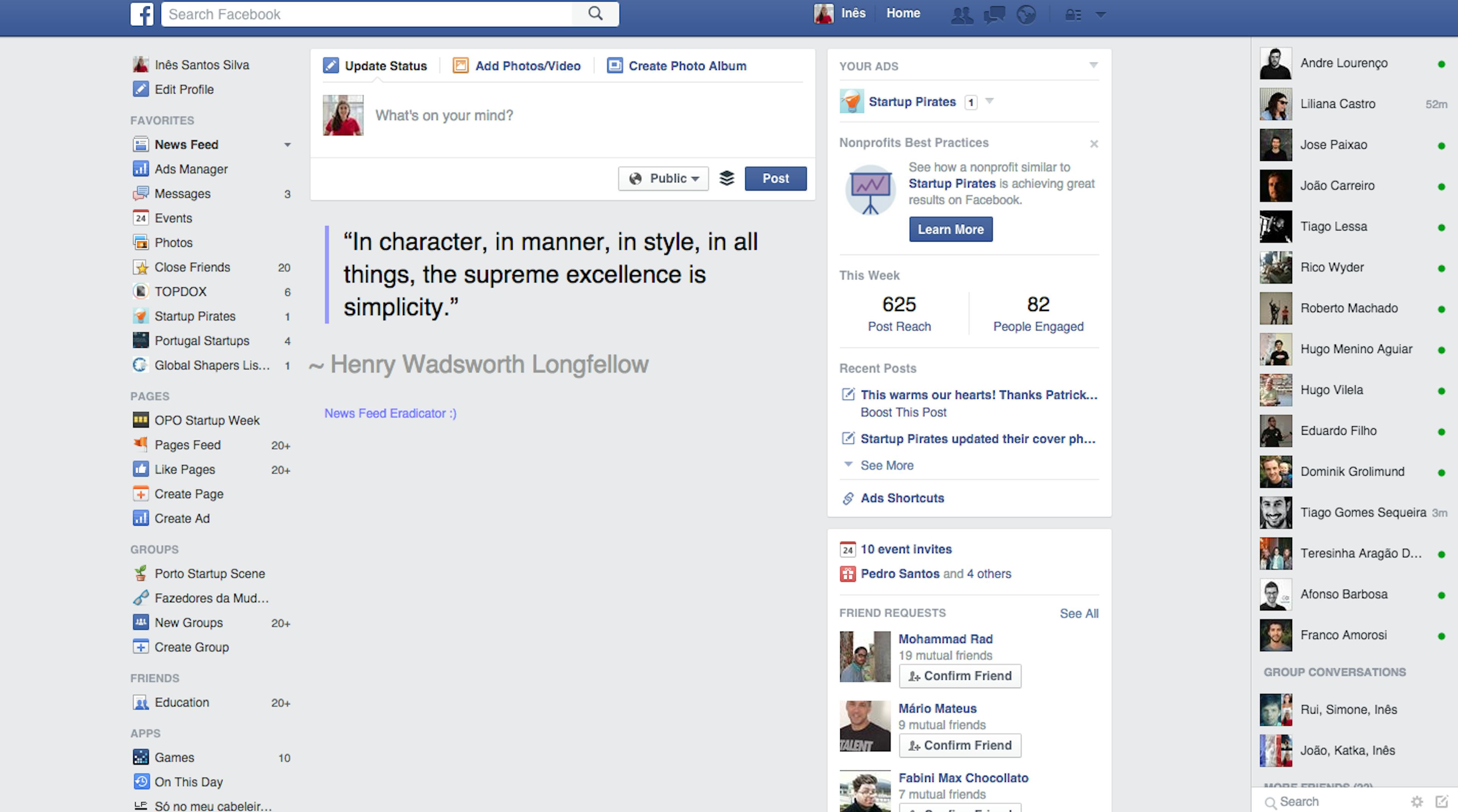
Task: Confirm Friend for Mário Mateus
Action: (x=960, y=745)
